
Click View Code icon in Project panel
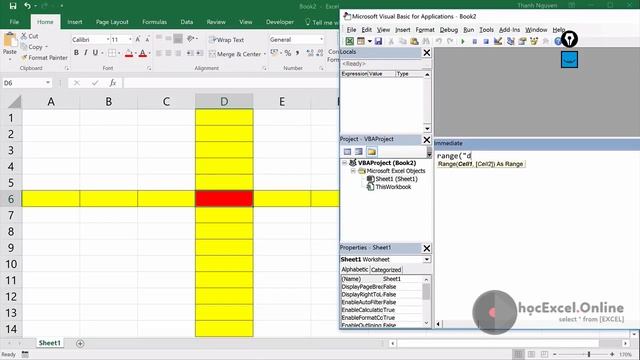[347, 152]
